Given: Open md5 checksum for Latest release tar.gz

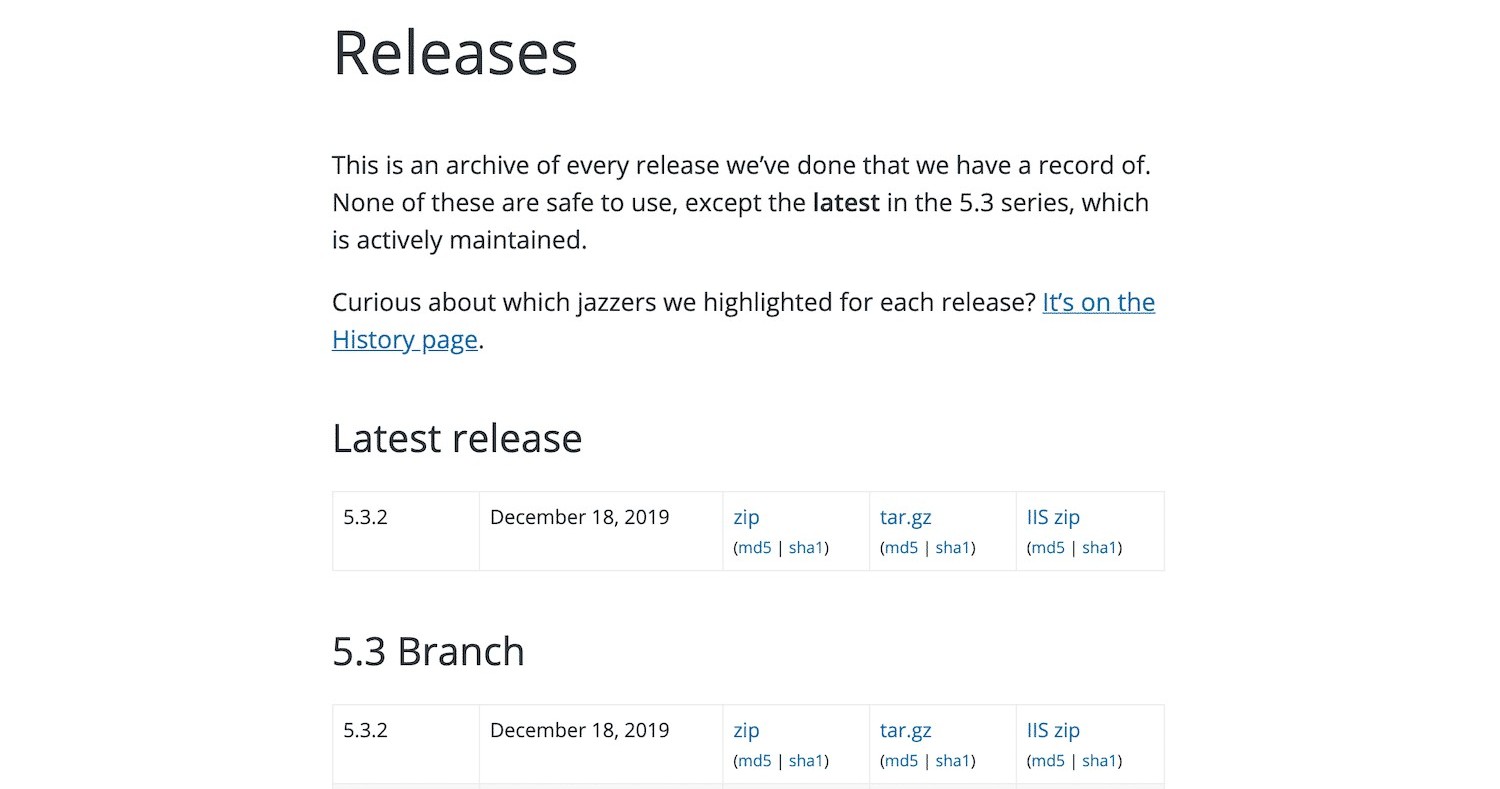Looking at the screenshot, I should click(901, 547).
